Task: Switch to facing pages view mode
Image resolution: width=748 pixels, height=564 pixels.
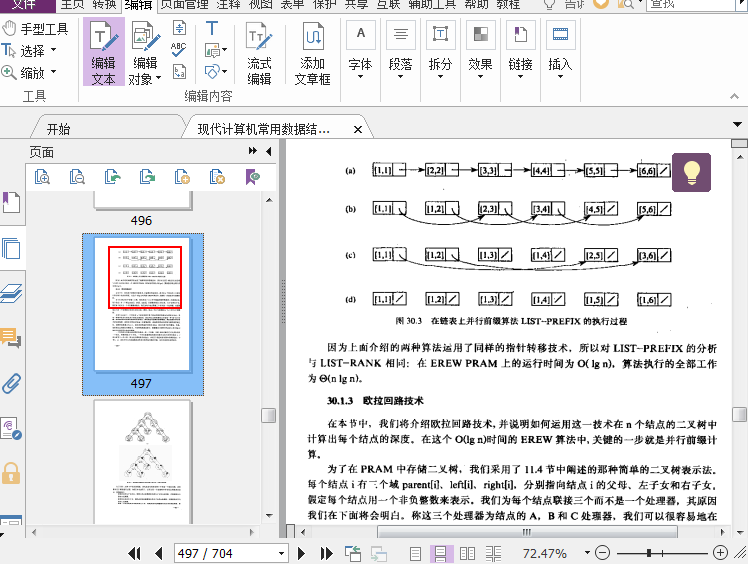Action: (x=468, y=554)
